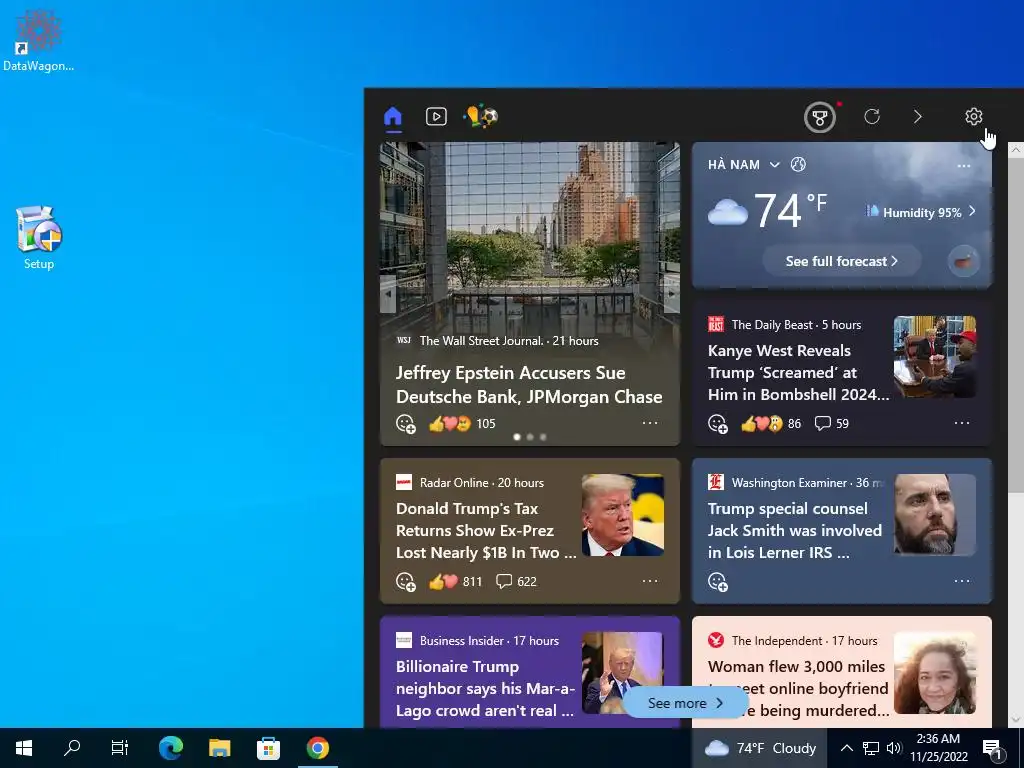The height and width of the screenshot is (768, 1024).
Task: Open more options on Tax Returns story
Action: click(650, 581)
